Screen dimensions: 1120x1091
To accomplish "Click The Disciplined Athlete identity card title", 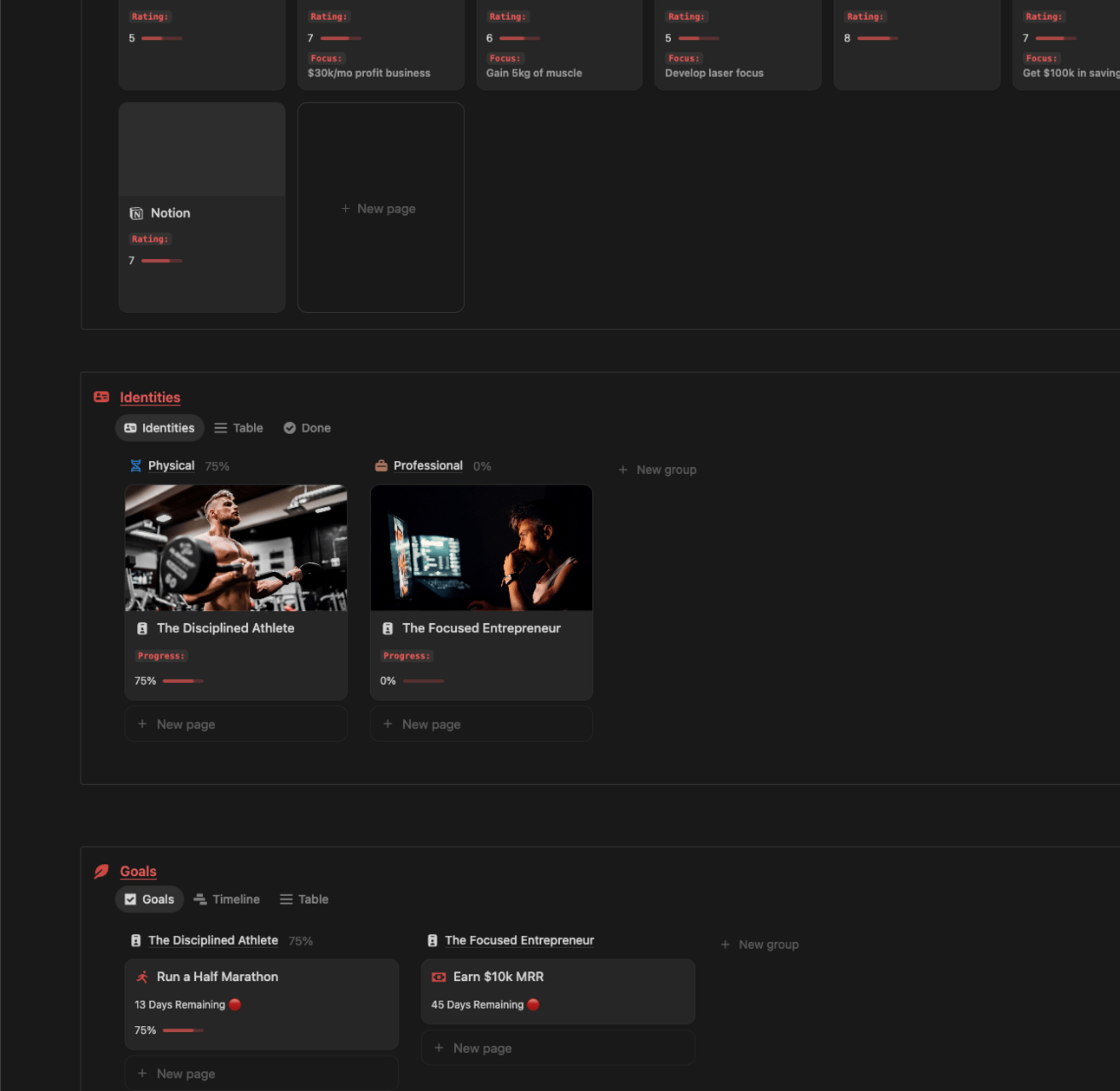I will [225, 628].
